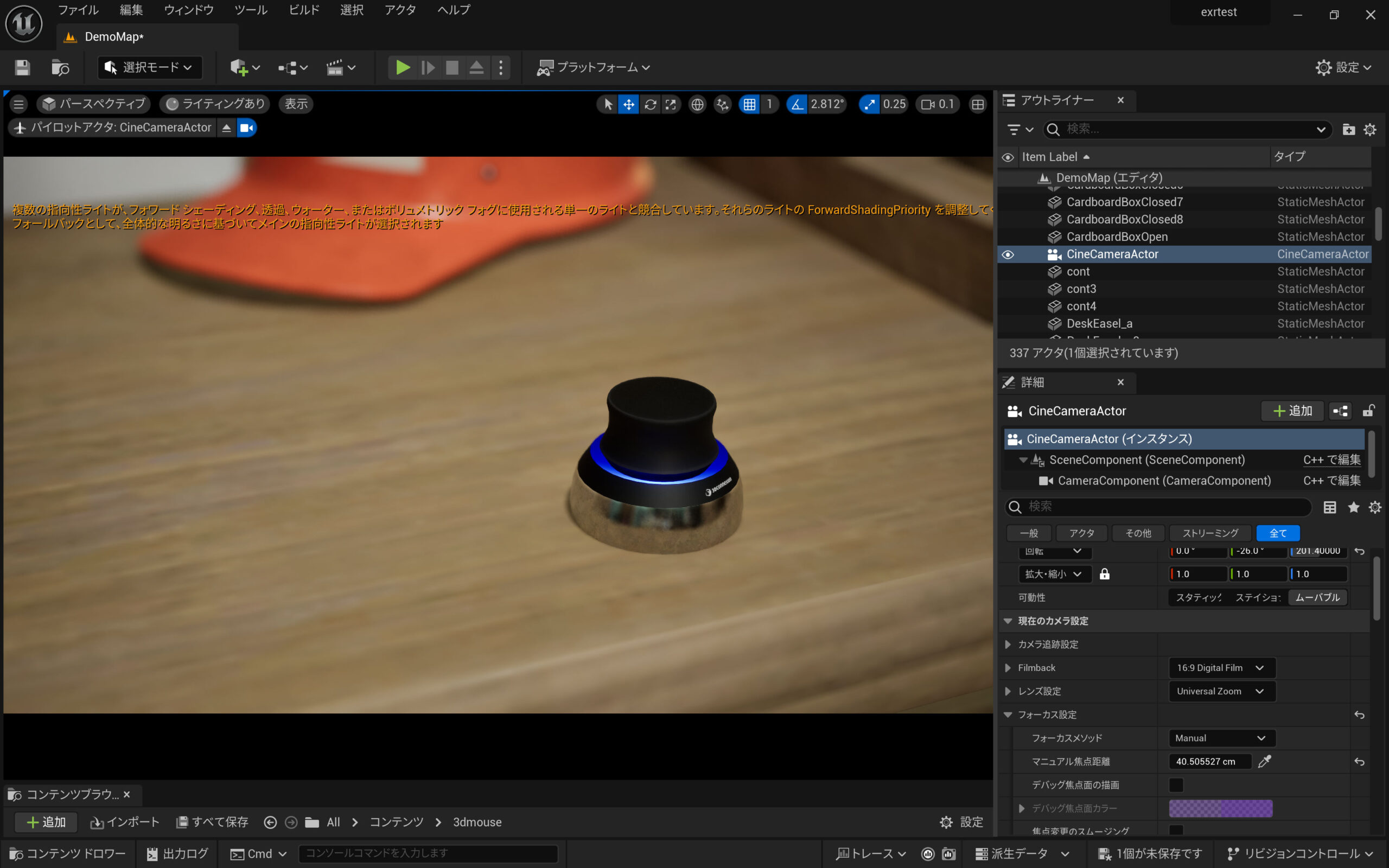Click the eject pilot actor icon

226,128
